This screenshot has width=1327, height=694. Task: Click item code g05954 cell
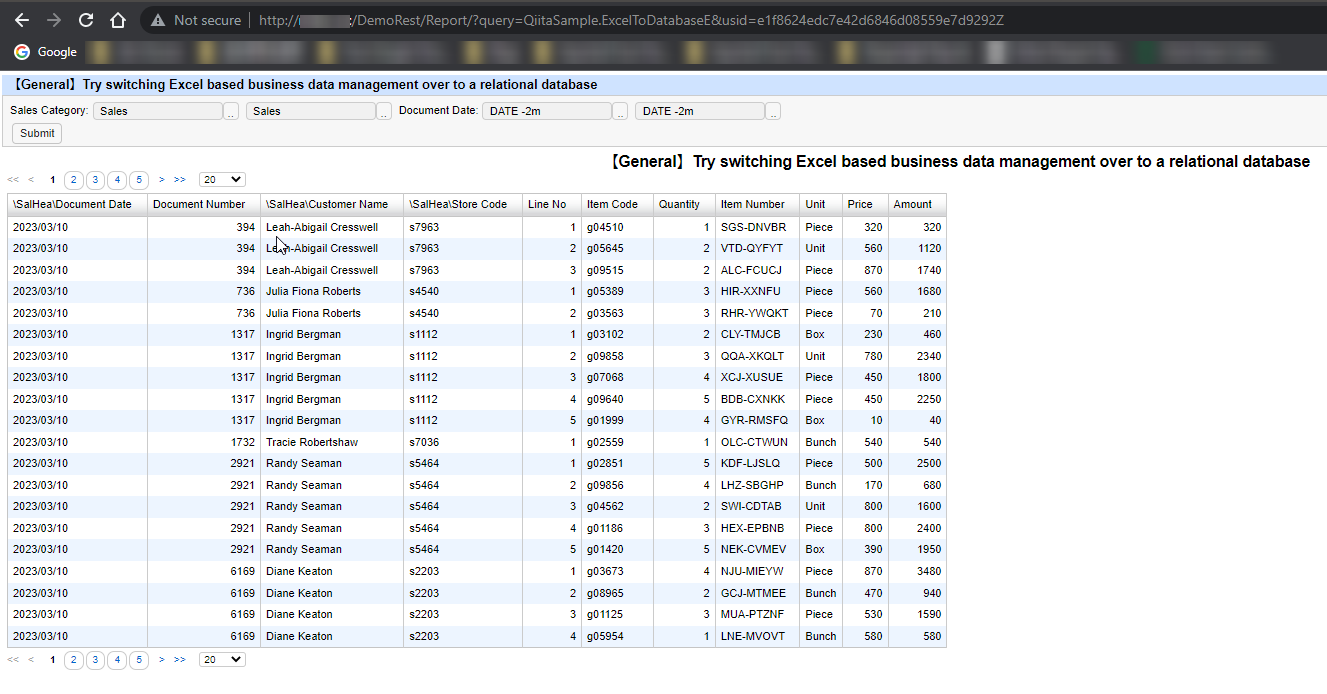pyautogui.click(x=617, y=636)
